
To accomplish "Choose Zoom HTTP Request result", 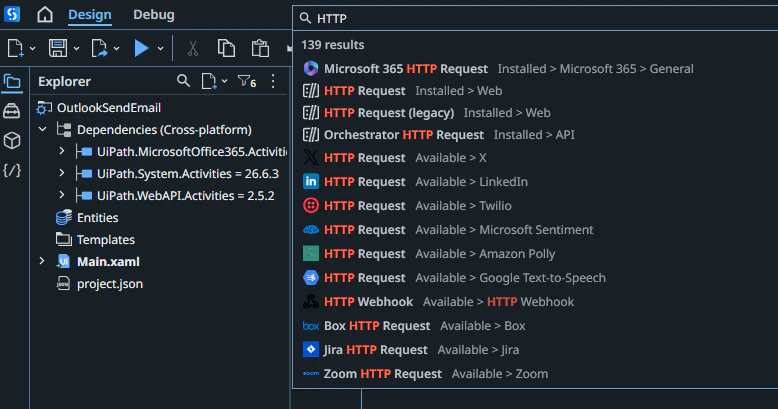I will tap(536, 374).
